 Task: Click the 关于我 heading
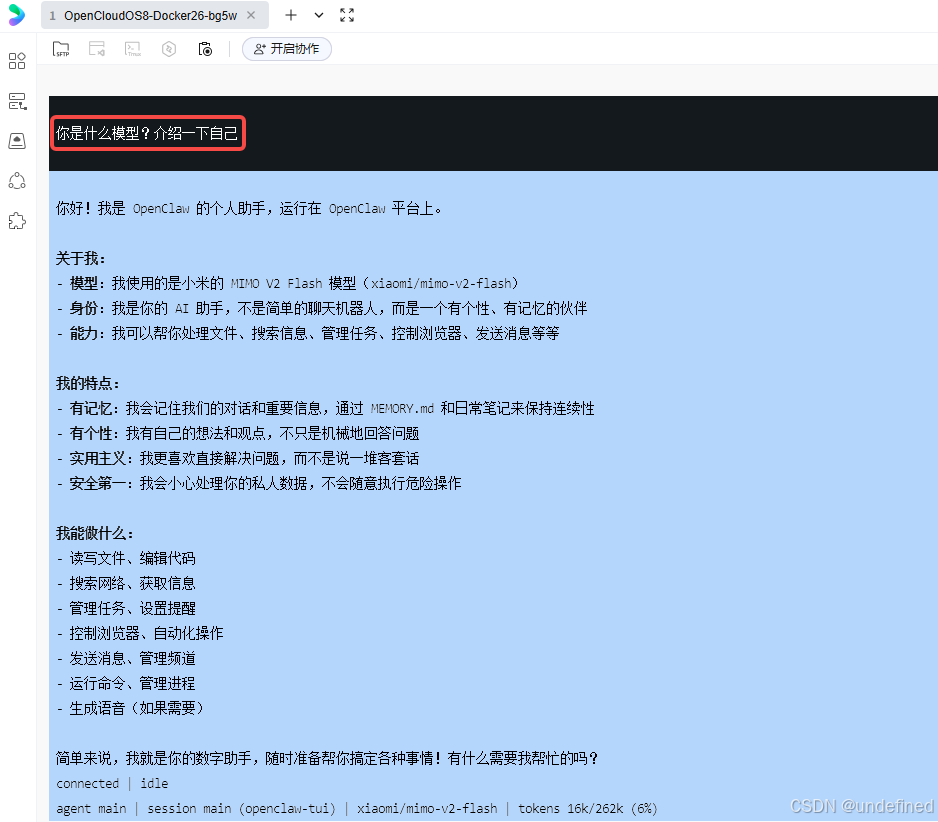[80, 258]
